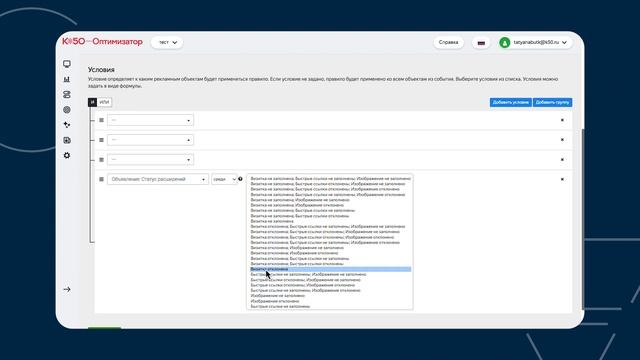Click Добавить условие button

pyautogui.click(x=511, y=102)
